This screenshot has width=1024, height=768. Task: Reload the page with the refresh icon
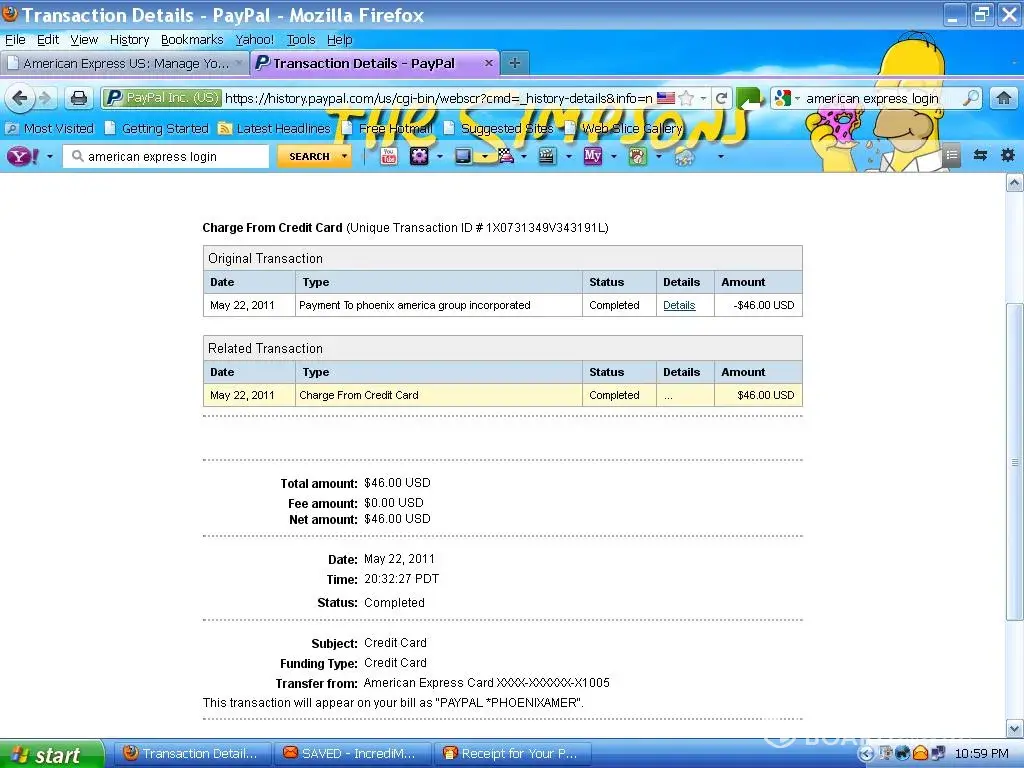point(721,98)
